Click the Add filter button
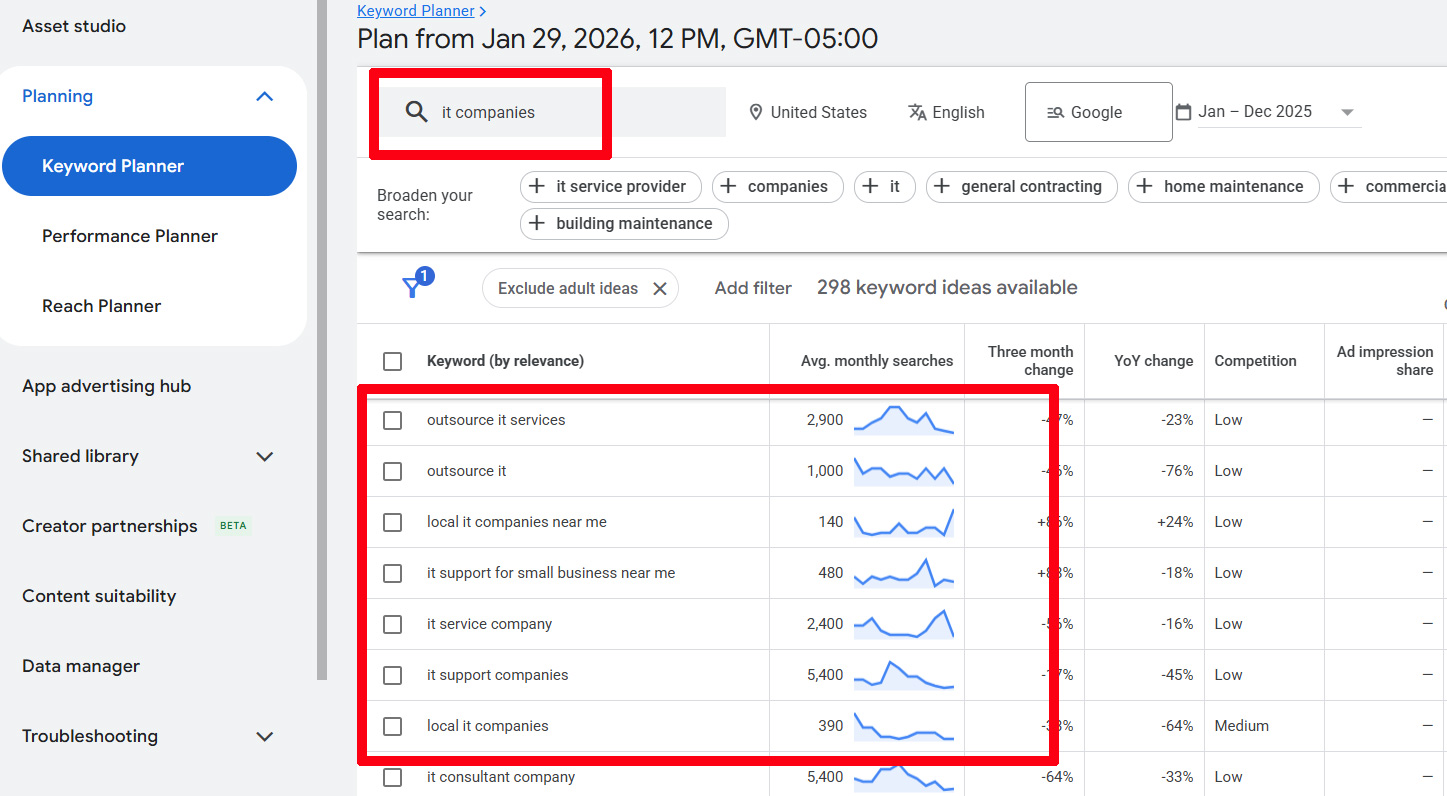1447x796 pixels. tap(752, 288)
